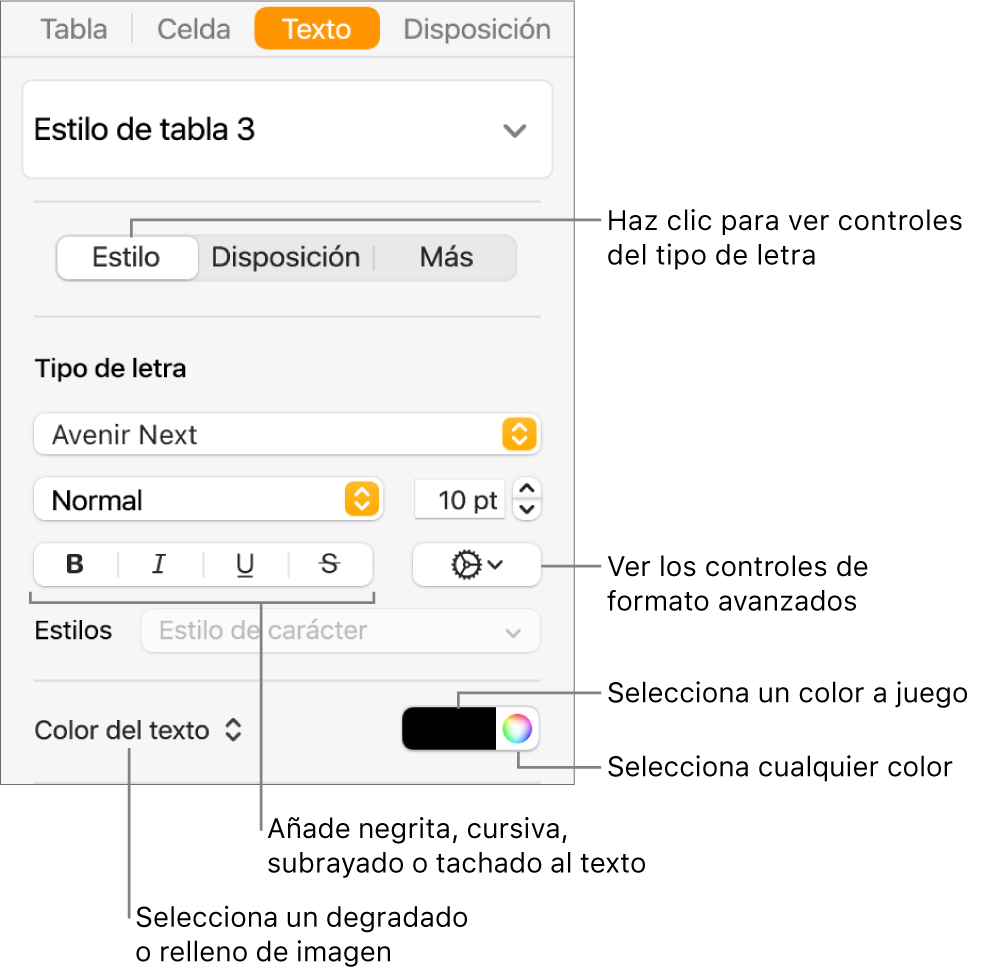Click the Más button in the Estilo row
Viewport: 987px width, 974px height.
(x=446, y=257)
